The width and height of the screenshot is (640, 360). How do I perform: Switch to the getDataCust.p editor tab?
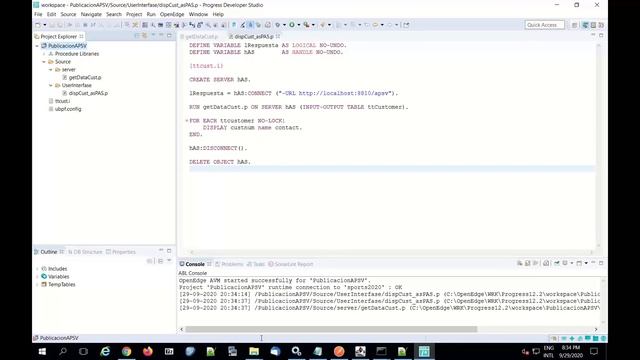(x=201, y=37)
